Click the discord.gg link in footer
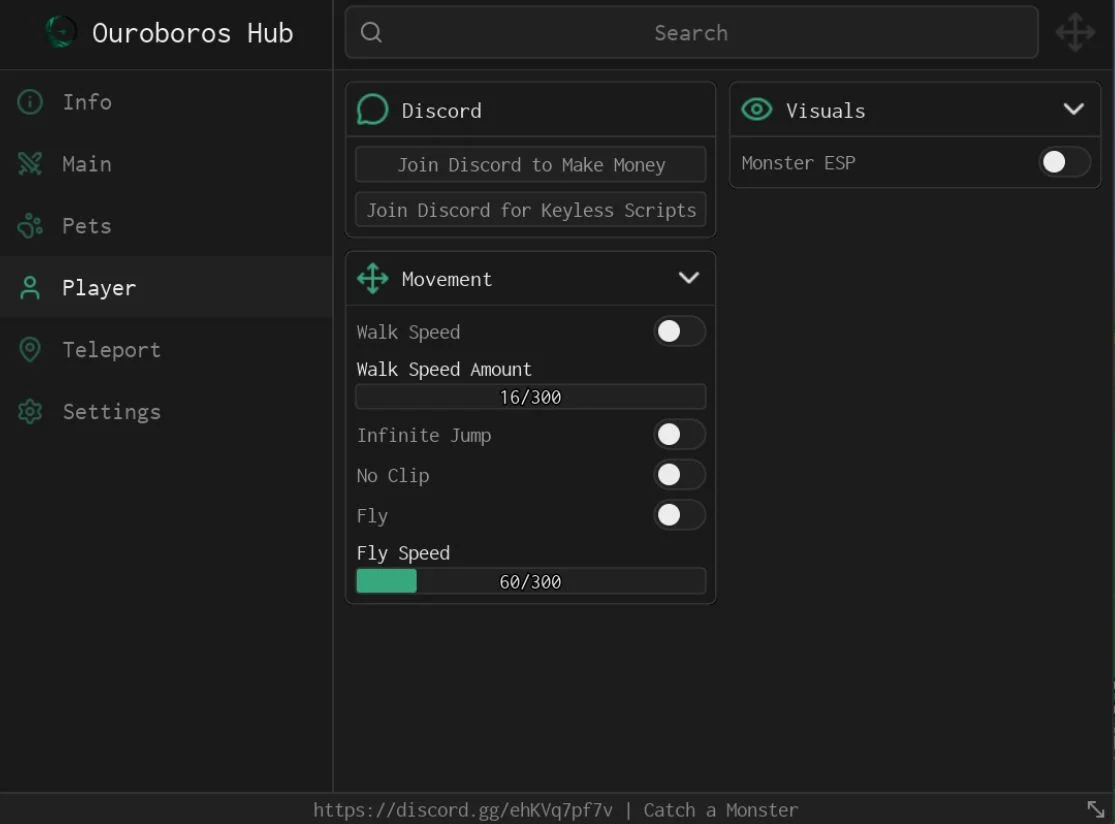Screen dimensions: 1115x824 [463, 810]
